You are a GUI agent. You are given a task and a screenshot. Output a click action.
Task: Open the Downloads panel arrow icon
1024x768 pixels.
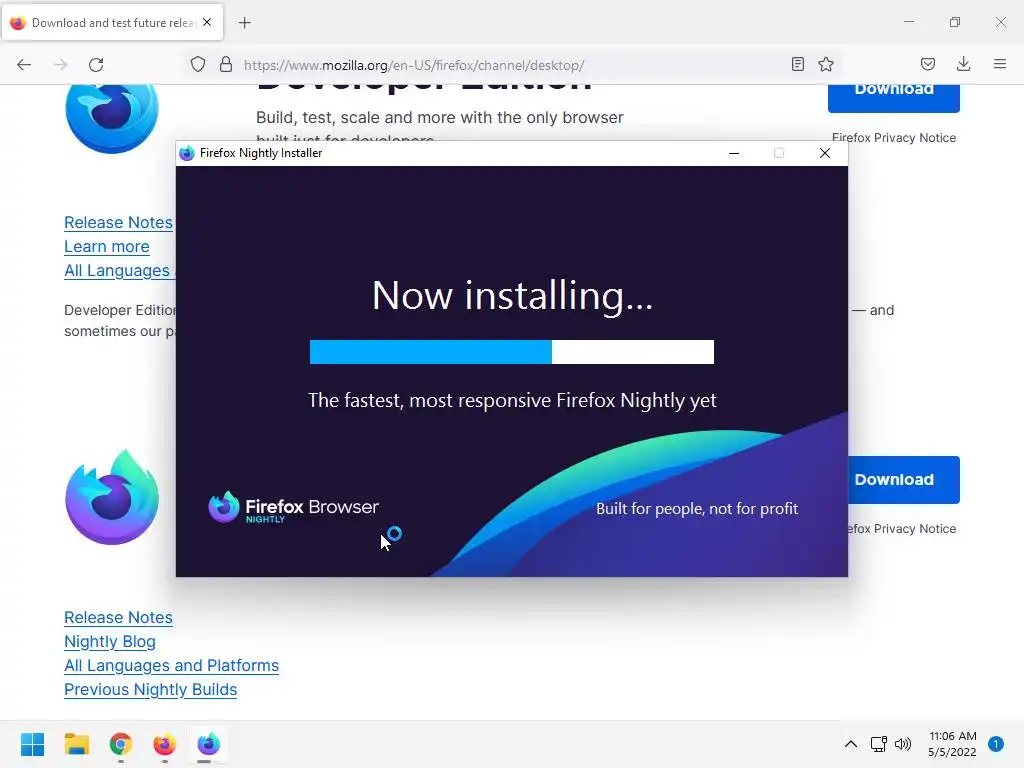coord(963,64)
